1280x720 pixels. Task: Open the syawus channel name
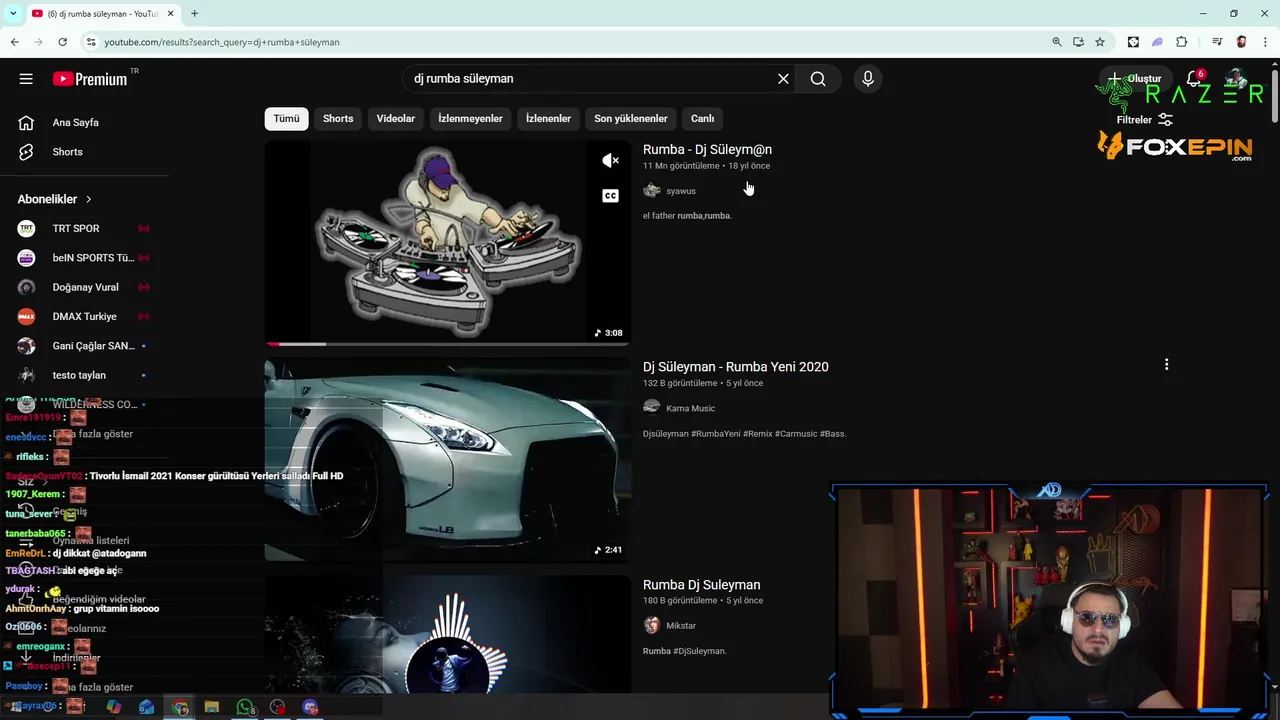(x=681, y=191)
